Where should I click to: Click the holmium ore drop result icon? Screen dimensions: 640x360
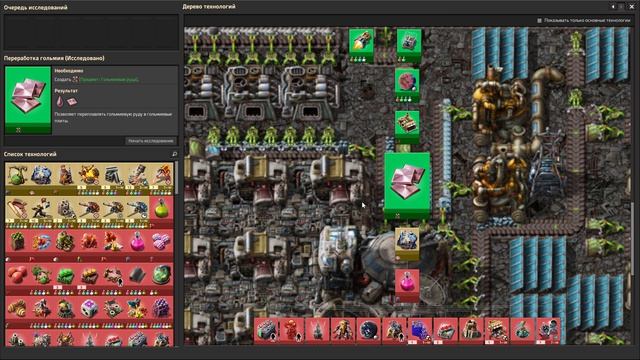tap(60, 102)
